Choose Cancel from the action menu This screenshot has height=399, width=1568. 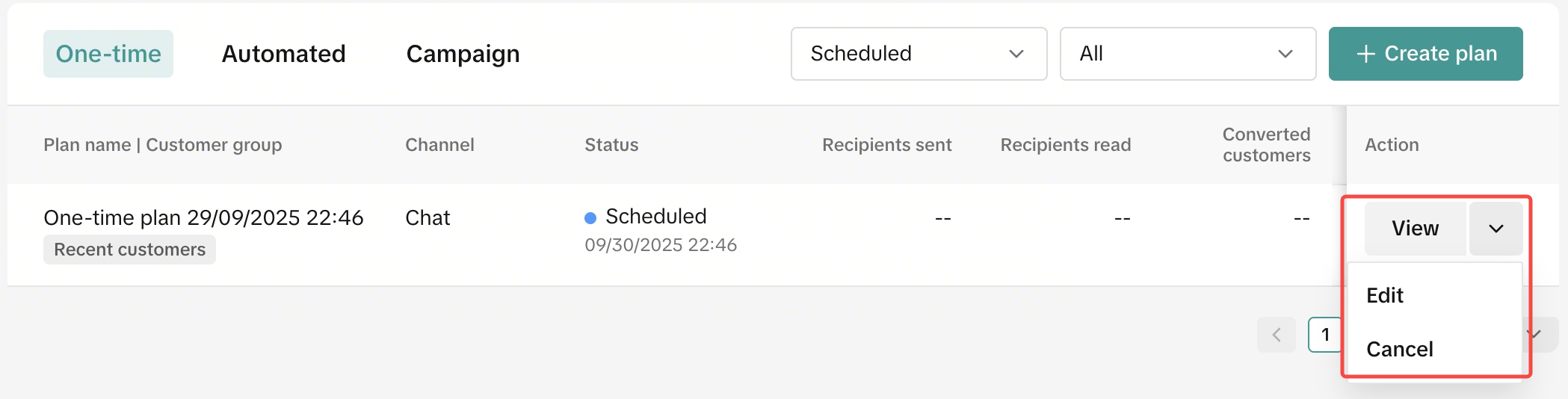[1399, 349]
